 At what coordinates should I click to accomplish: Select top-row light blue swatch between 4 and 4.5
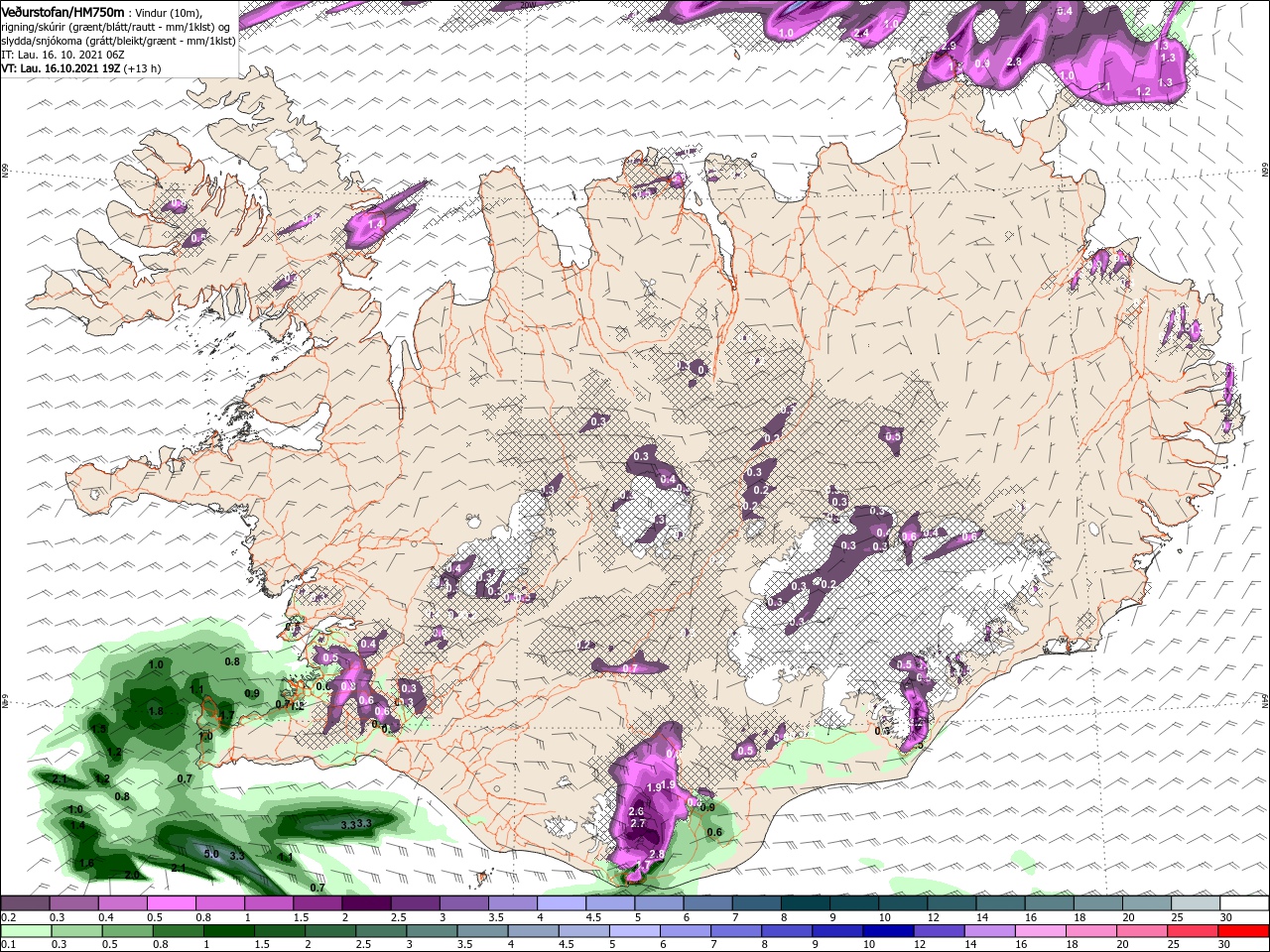click(x=561, y=903)
